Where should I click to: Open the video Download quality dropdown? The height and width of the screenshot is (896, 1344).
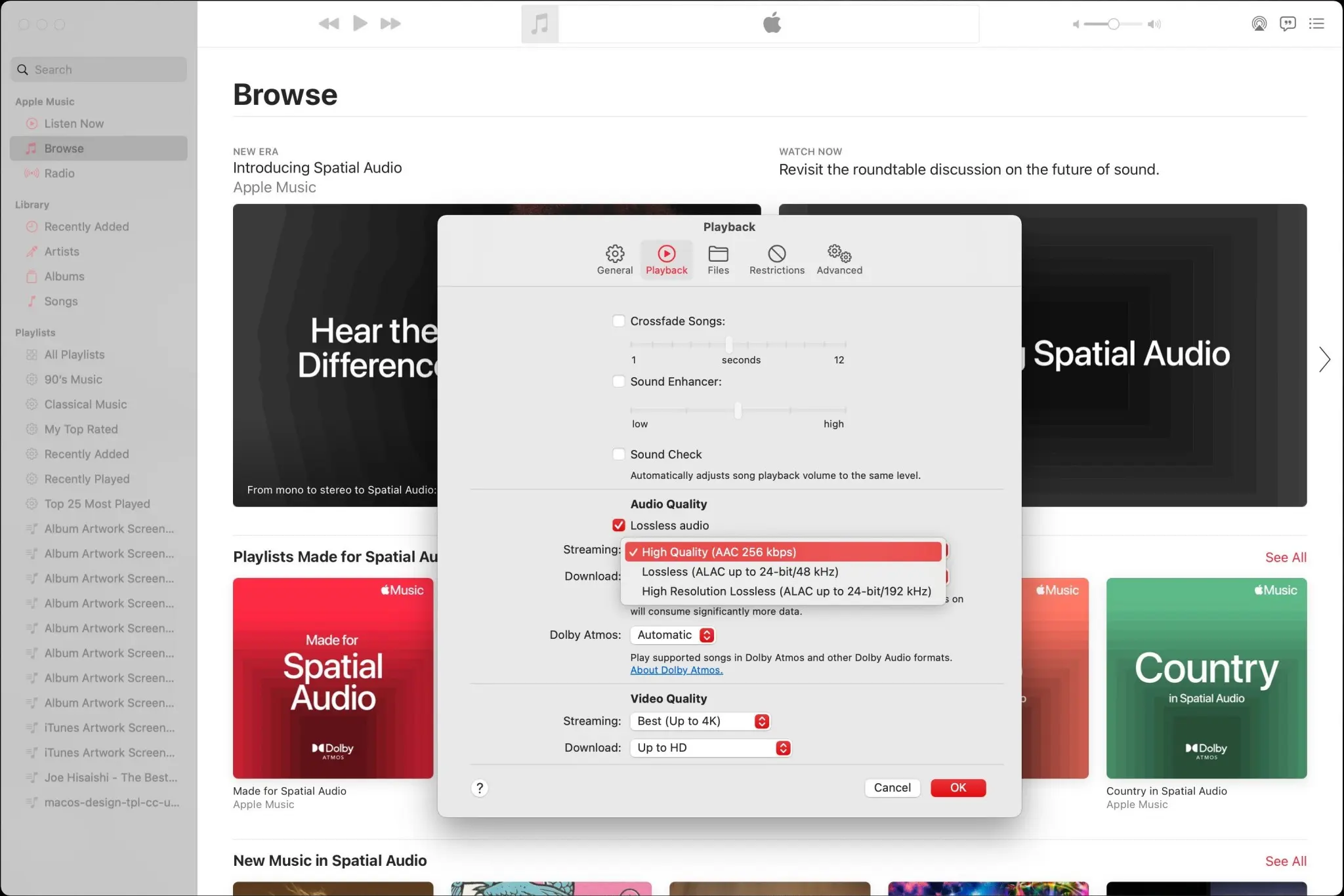(x=710, y=747)
